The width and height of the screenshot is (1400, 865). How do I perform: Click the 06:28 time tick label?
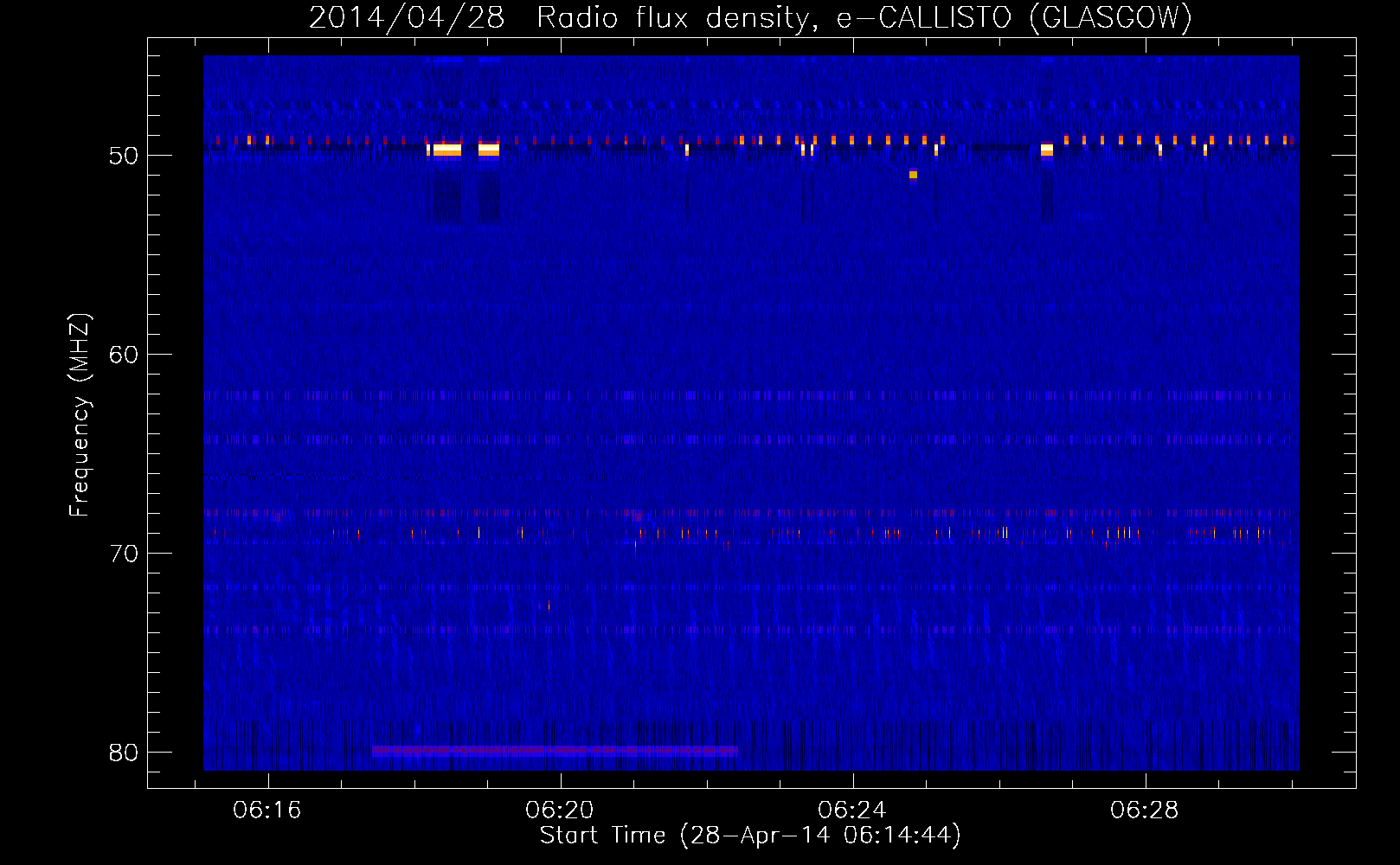click(1145, 811)
